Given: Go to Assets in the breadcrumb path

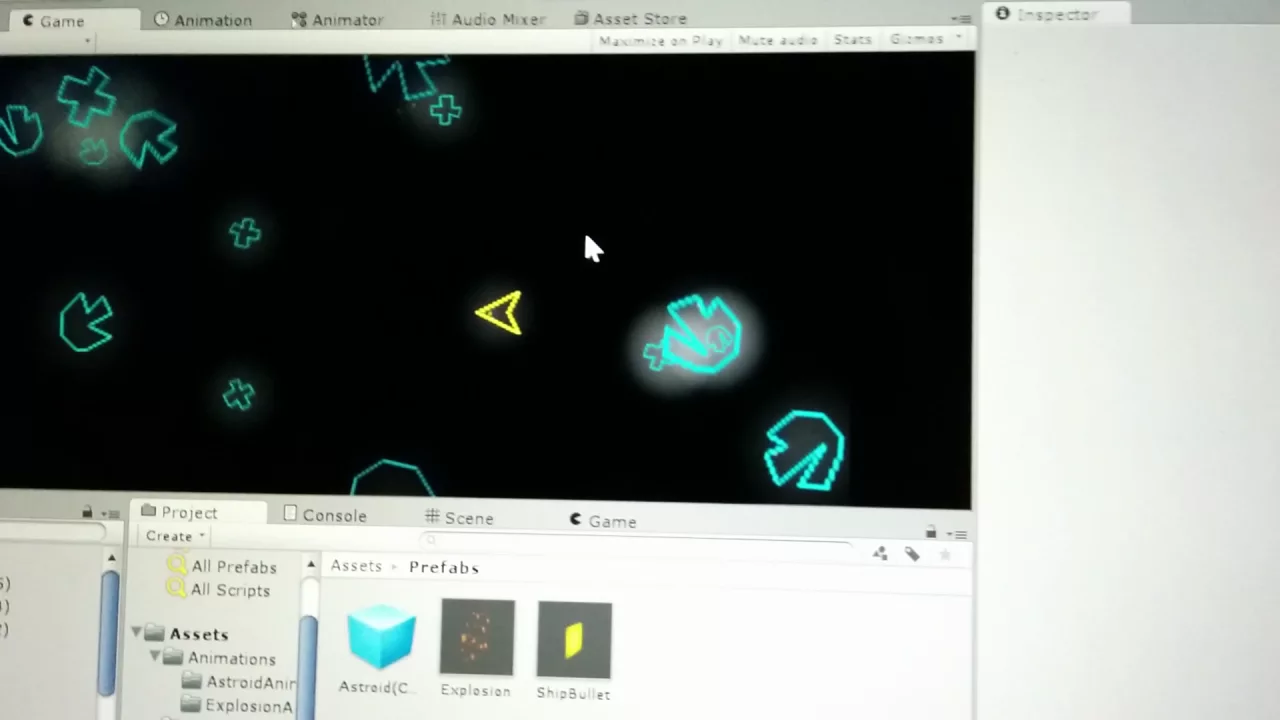Looking at the screenshot, I should 357,566.
